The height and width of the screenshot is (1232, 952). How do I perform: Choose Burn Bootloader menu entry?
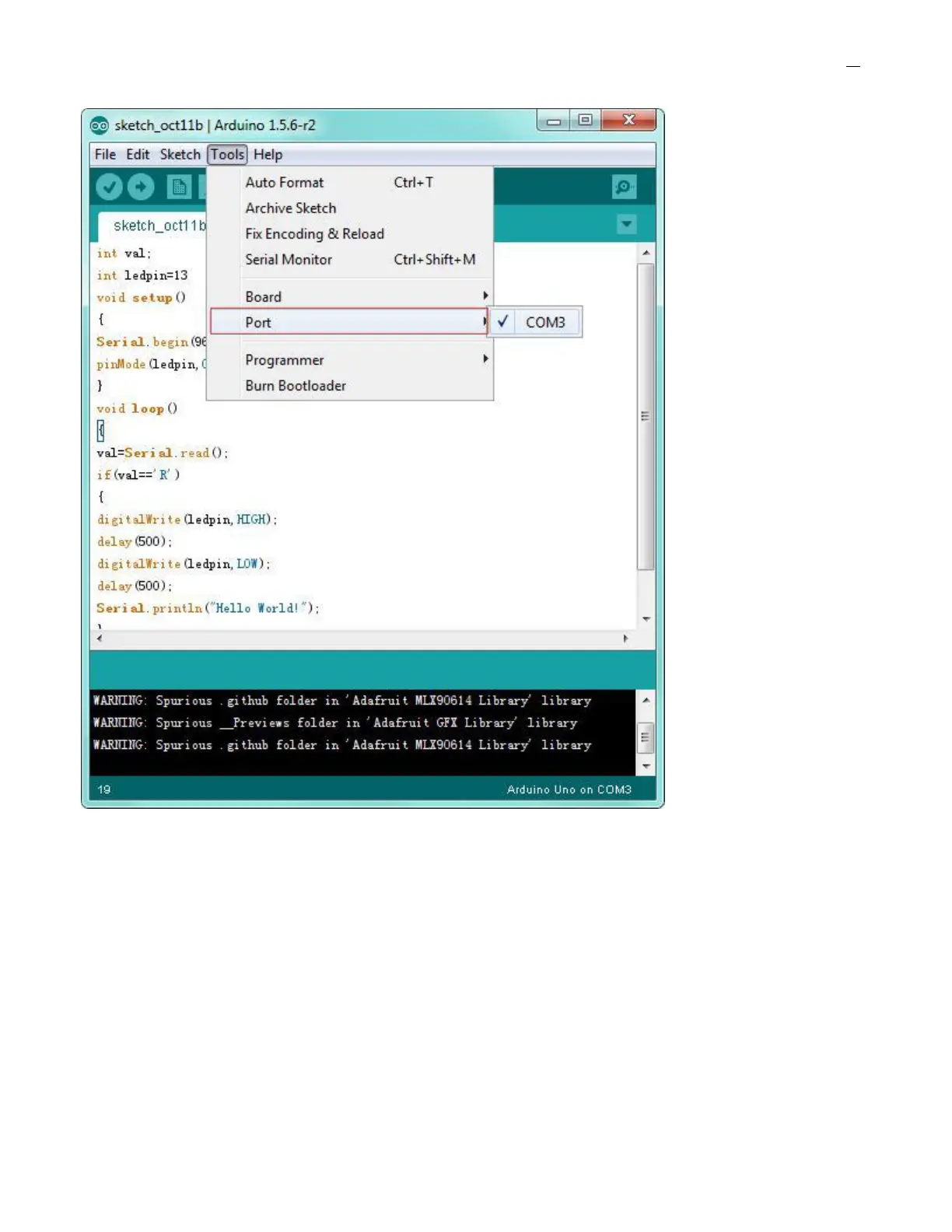[350, 386]
